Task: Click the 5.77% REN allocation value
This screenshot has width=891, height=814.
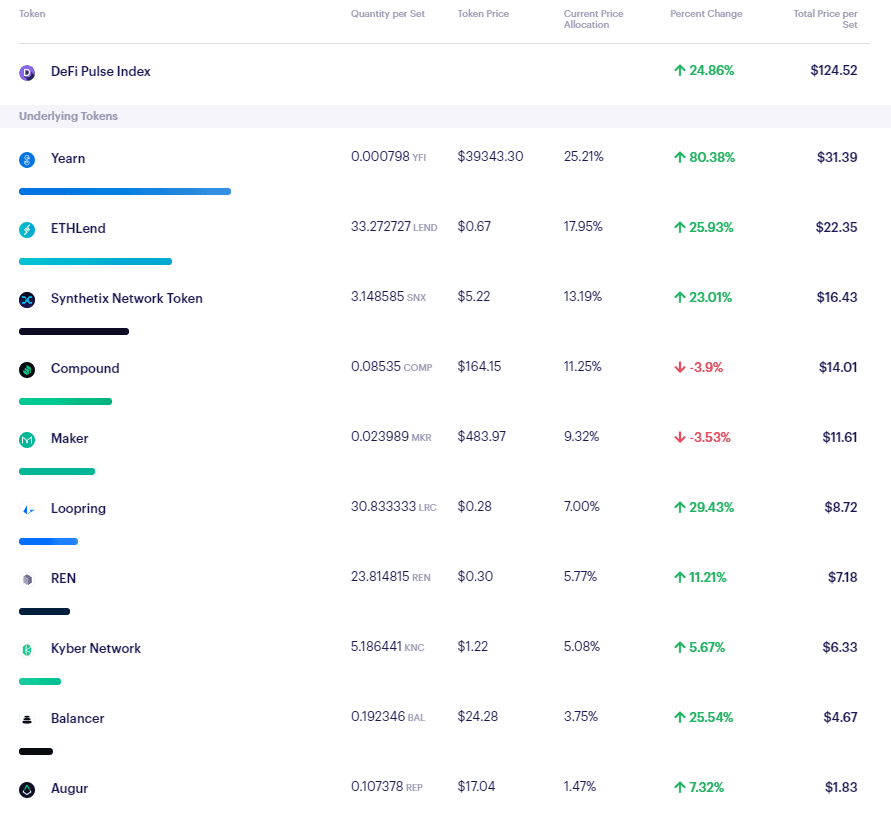Action: pyautogui.click(x=580, y=576)
